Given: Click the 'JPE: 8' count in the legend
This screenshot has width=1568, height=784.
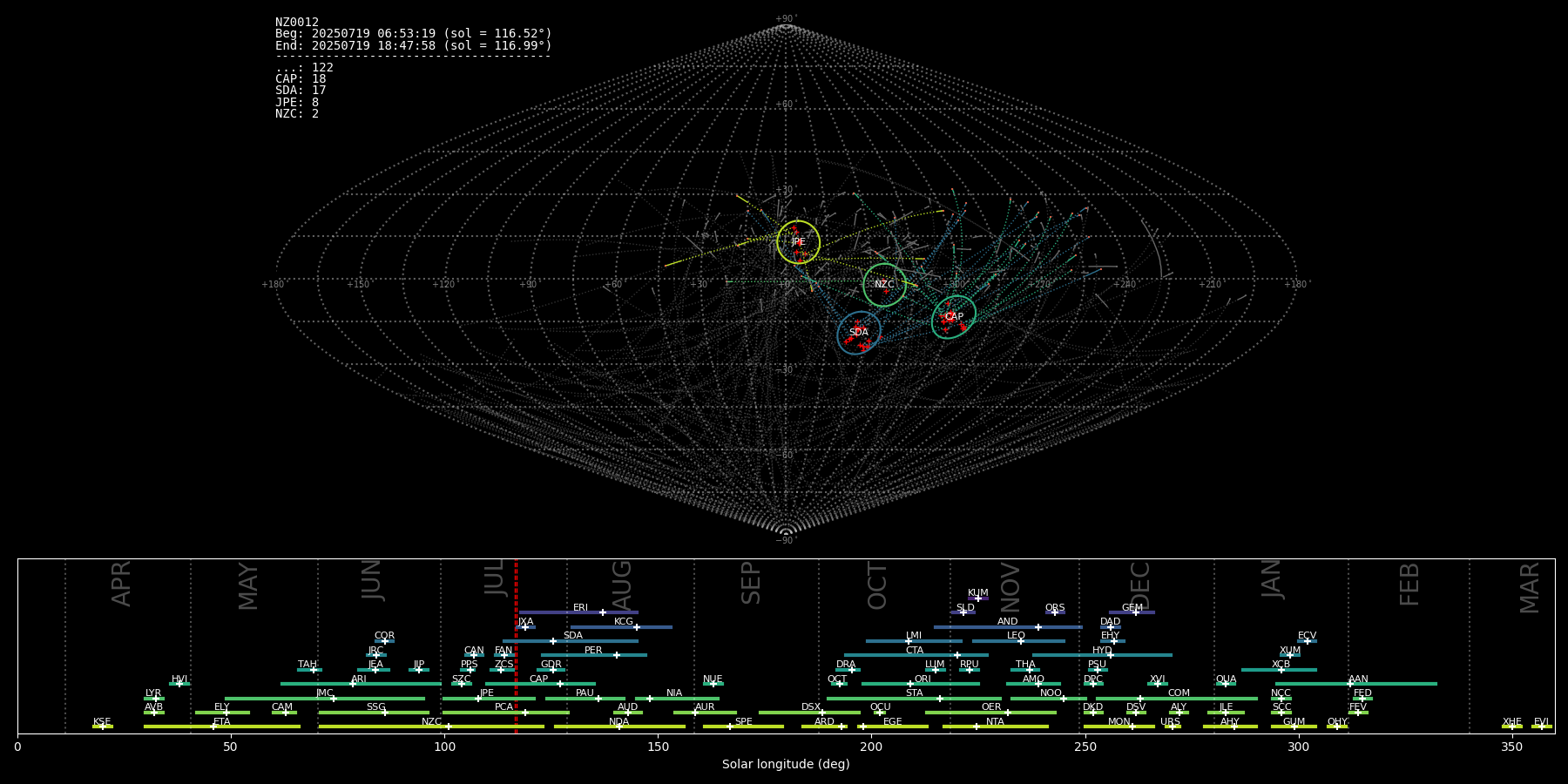Looking at the screenshot, I should 297,103.
